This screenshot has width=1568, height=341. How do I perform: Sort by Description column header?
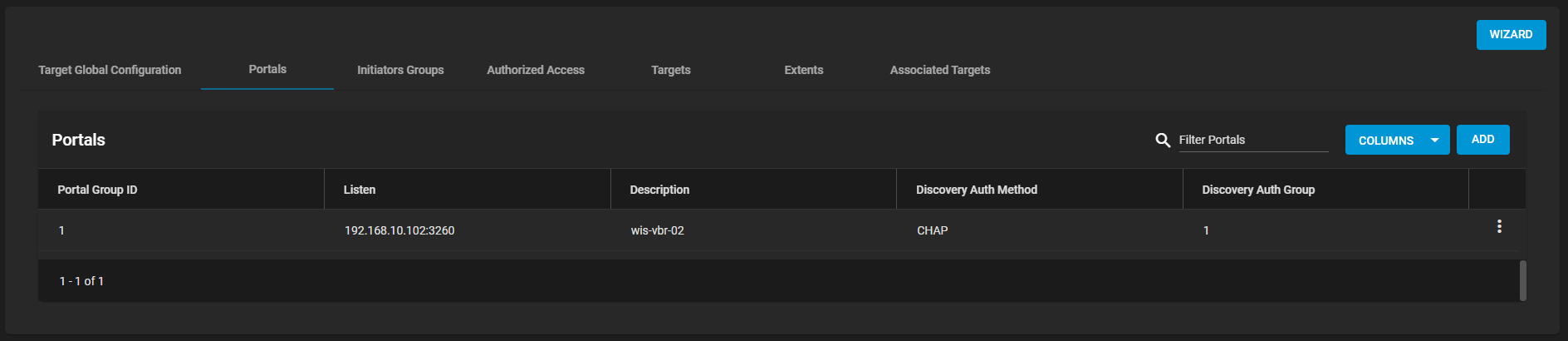[x=659, y=190]
